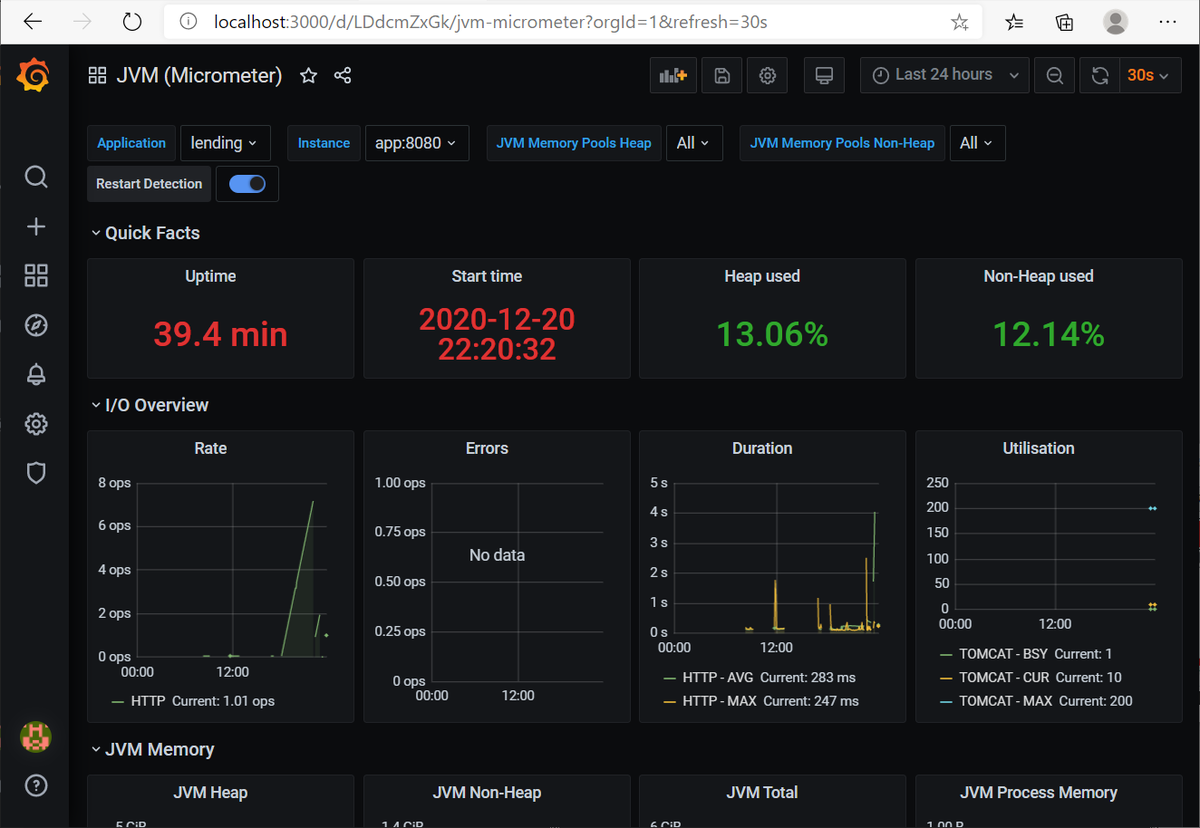Open browser collections icon
This screenshot has height=828, width=1200.
(x=1065, y=22)
